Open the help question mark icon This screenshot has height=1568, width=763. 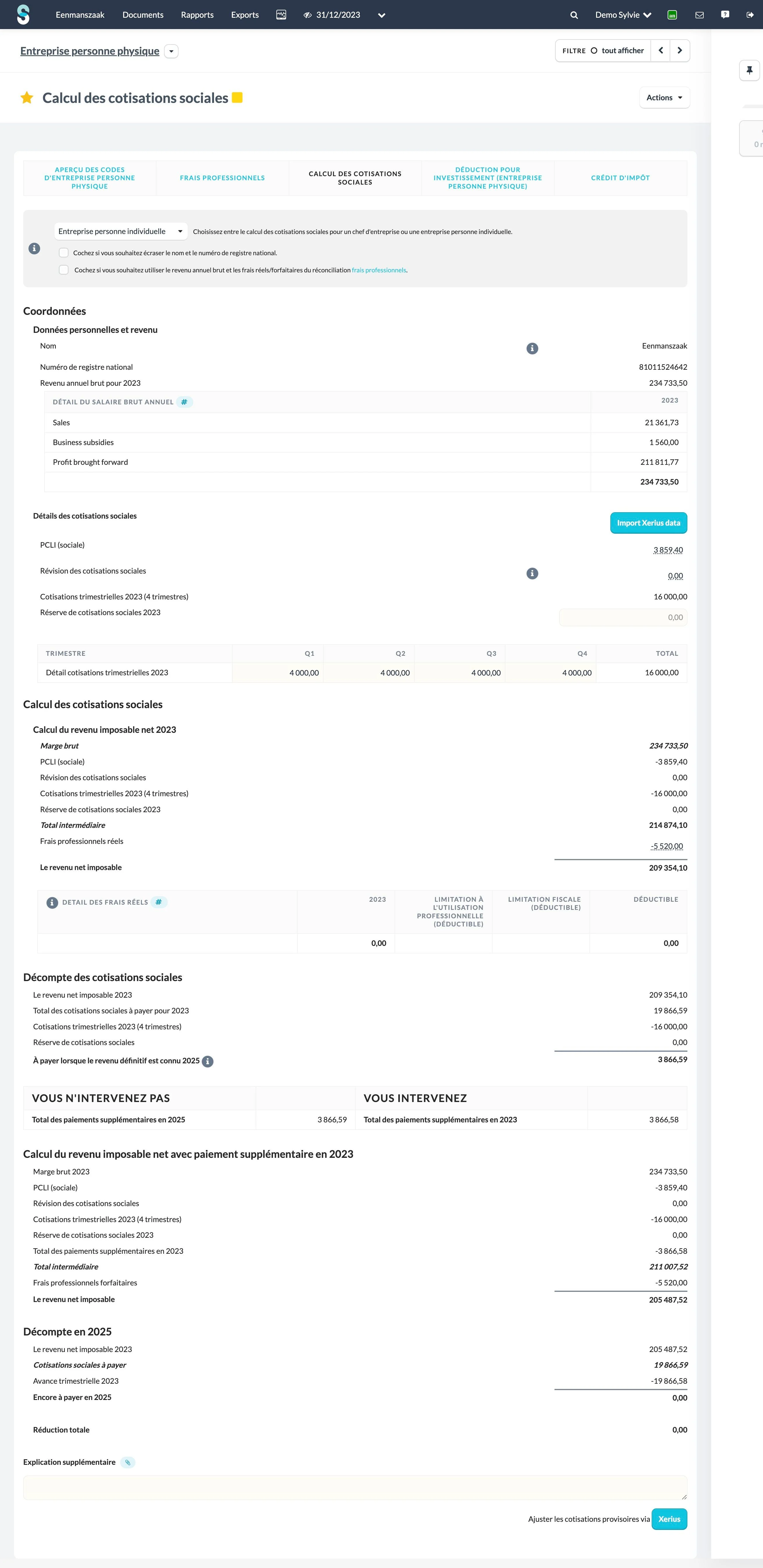click(725, 15)
